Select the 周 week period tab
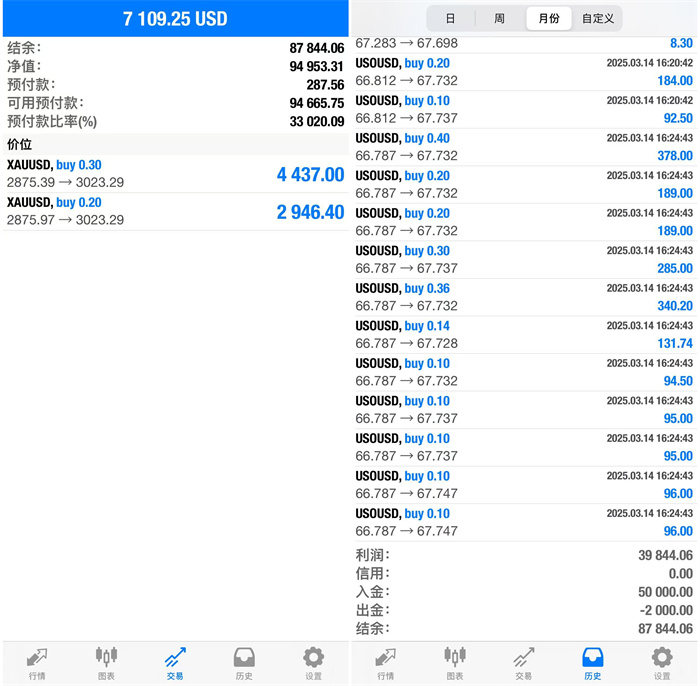700x686 pixels. click(500, 18)
